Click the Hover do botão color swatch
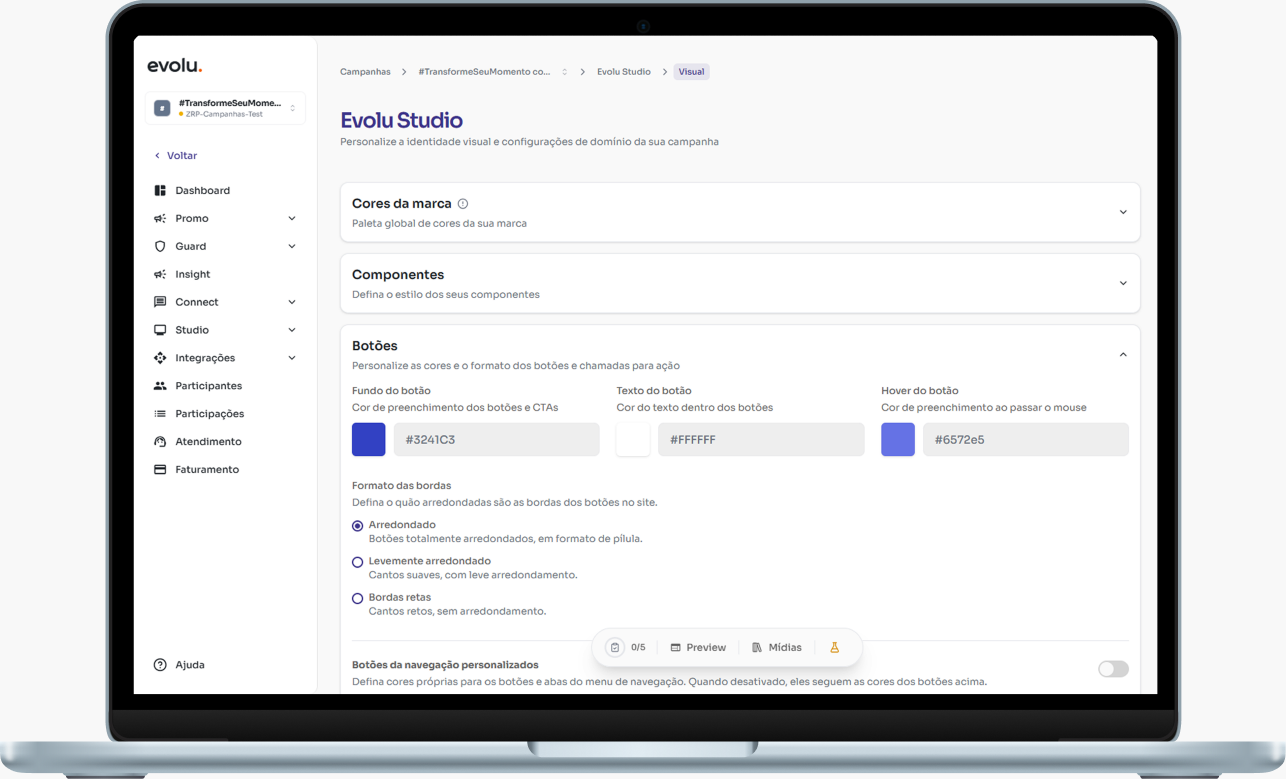The width and height of the screenshot is (1286, 779). (898, 440)
